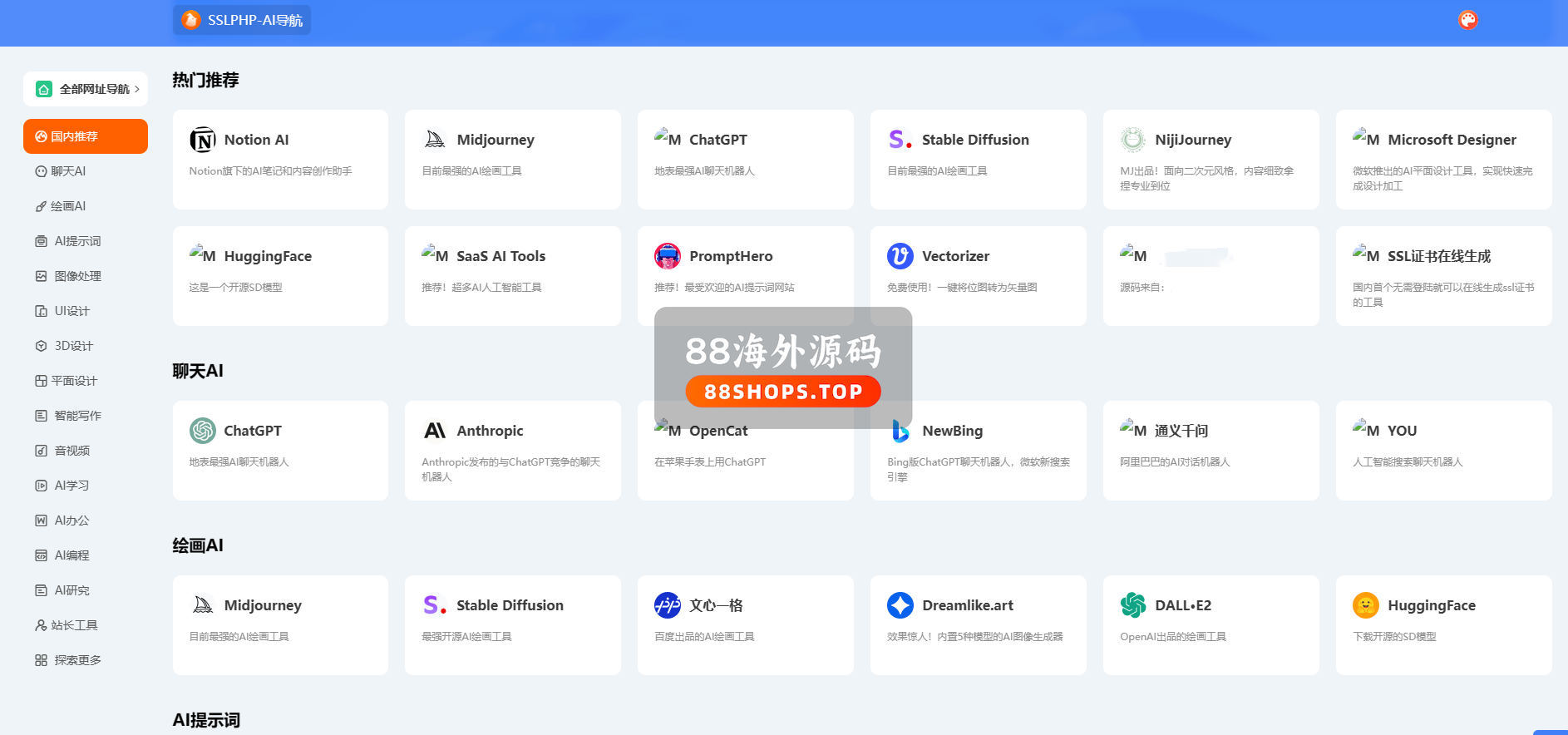Go to the 聊天AI sidebar category

[x=68, y=171]
